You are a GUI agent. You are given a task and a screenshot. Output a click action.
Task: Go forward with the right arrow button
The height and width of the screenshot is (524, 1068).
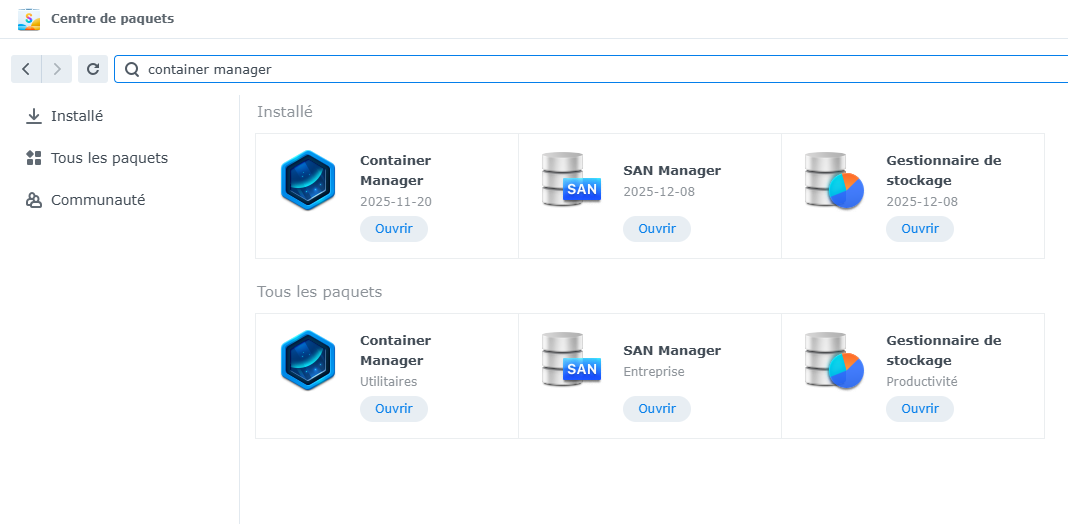pyautogui.click(x=57, y=69)
